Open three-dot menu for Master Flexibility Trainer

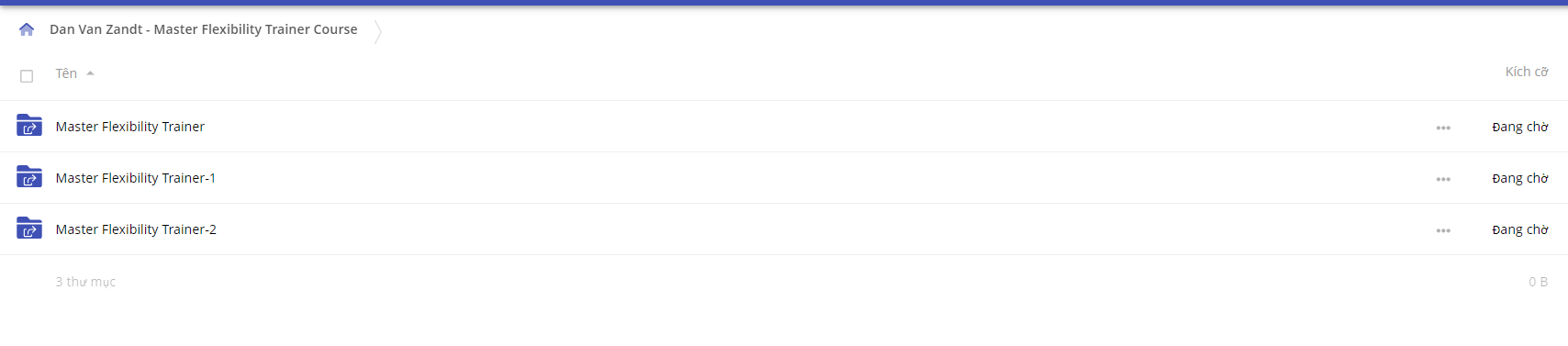(x=1443, y=128)
